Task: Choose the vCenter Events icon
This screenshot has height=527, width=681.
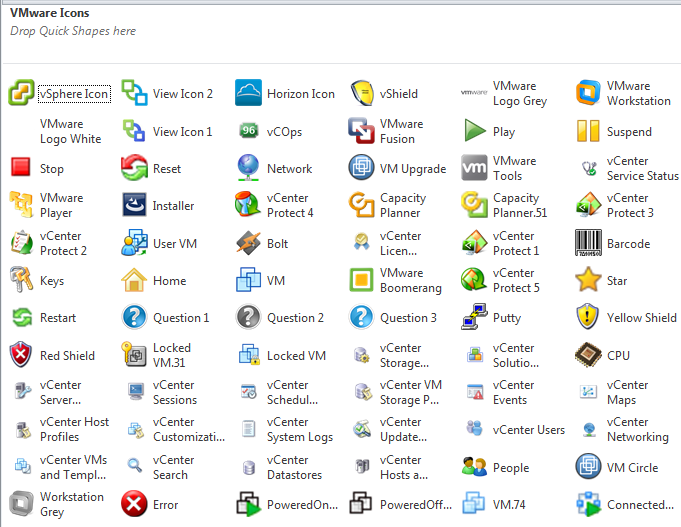Action: click(x=475, y=392)
